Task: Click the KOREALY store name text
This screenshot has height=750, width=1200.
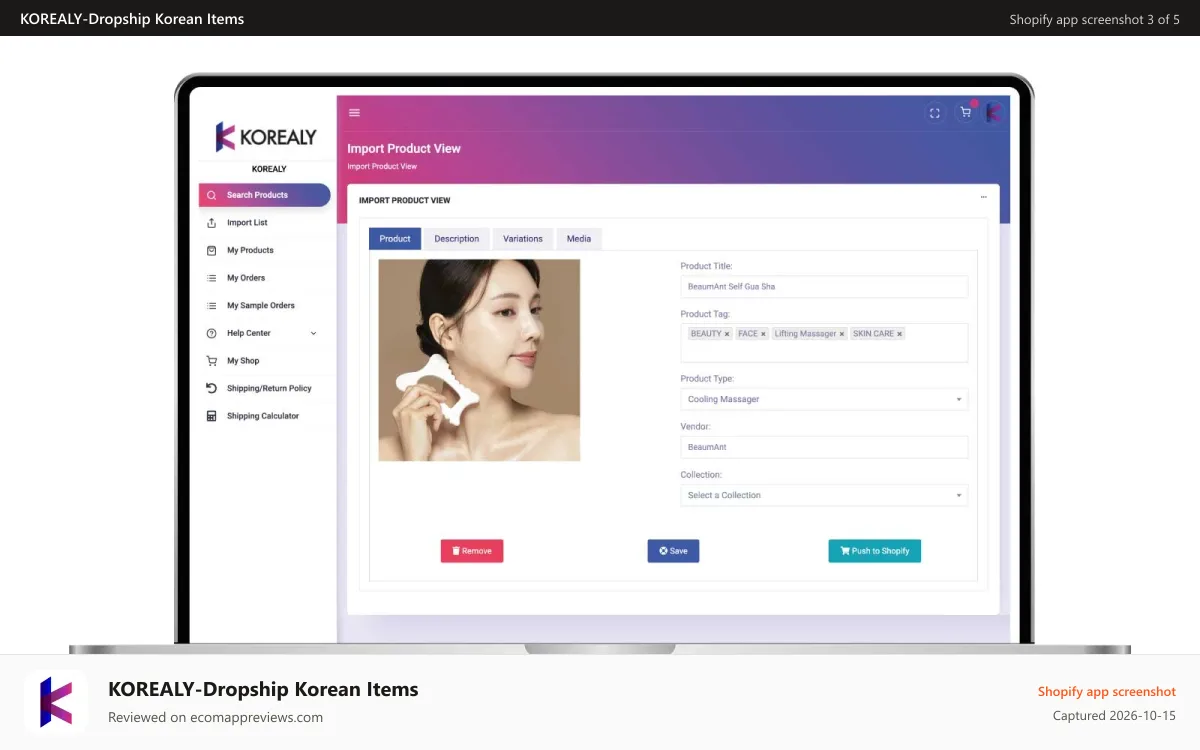Action: coord(269,169)
